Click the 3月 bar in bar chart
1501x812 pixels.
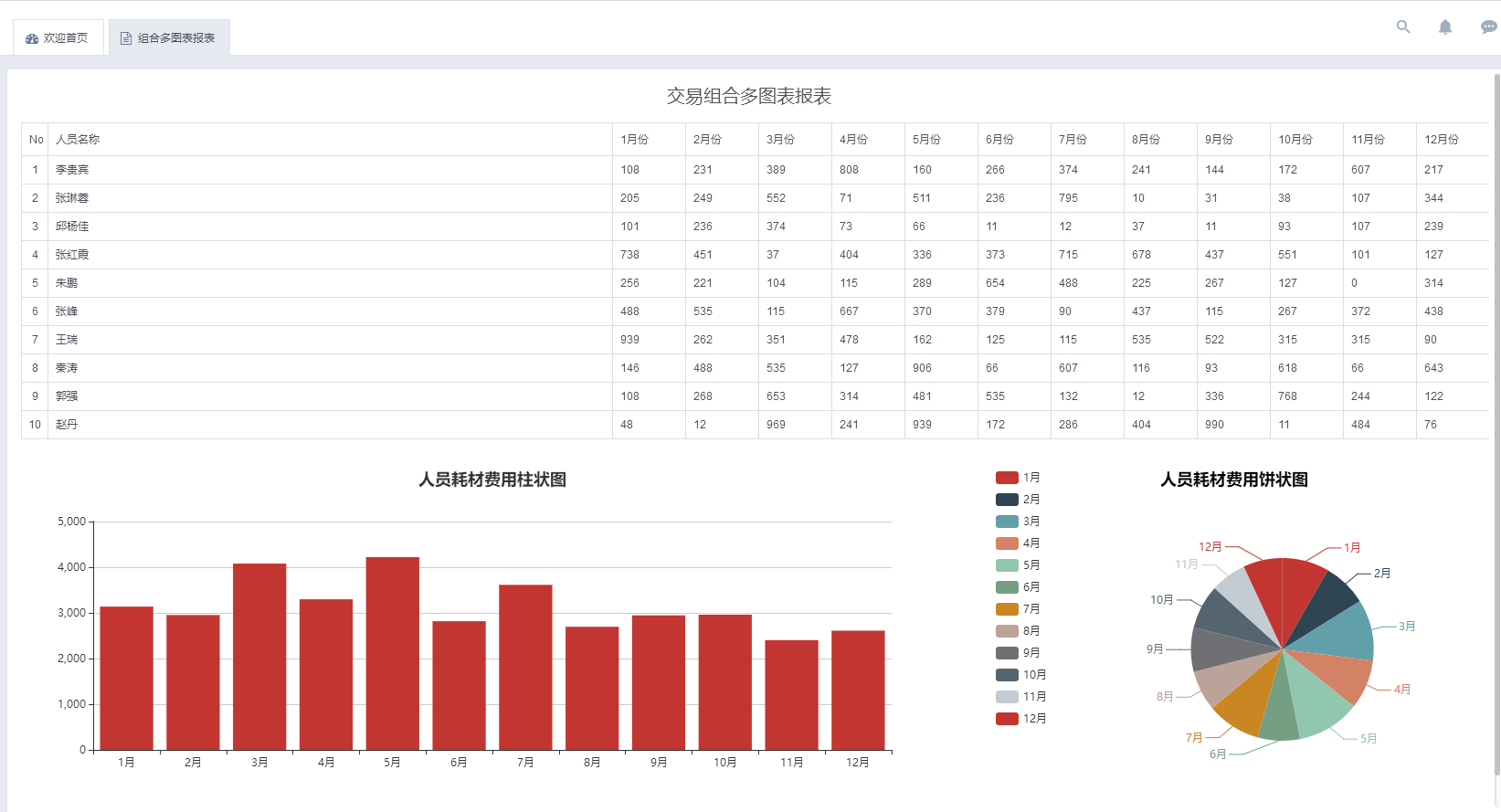tap(259, 657)
